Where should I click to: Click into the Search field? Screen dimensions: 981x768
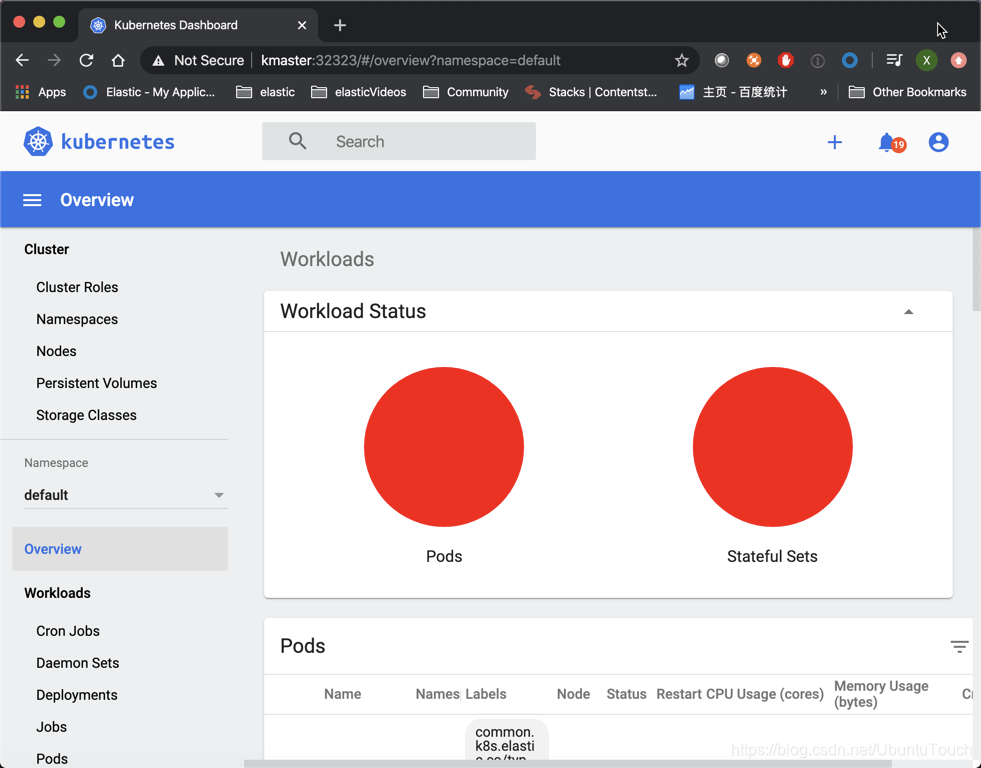tap(399, 141)
